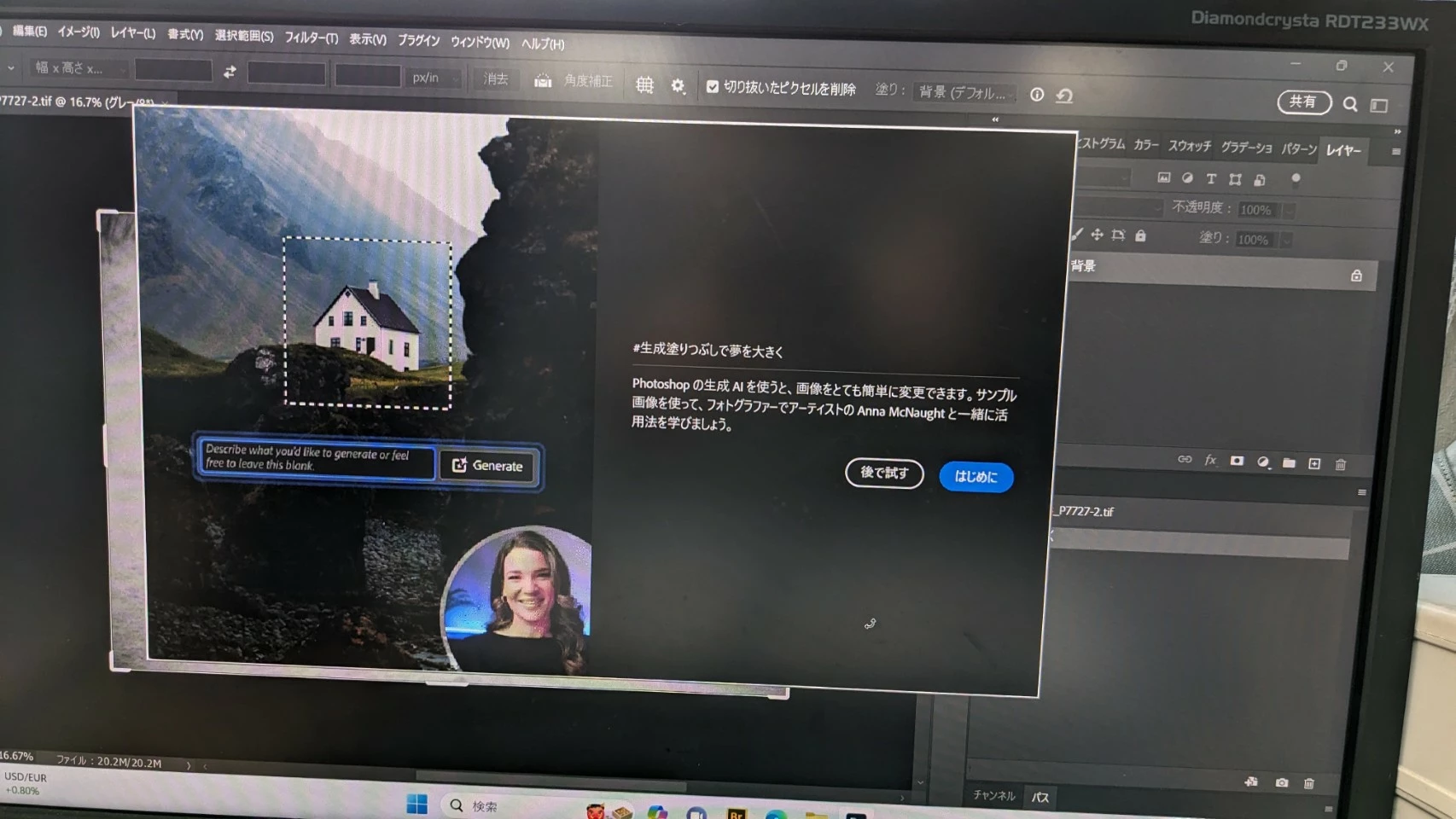Click the lock image pixels brush icon
1456x819 pixels.
point(1077,234)
